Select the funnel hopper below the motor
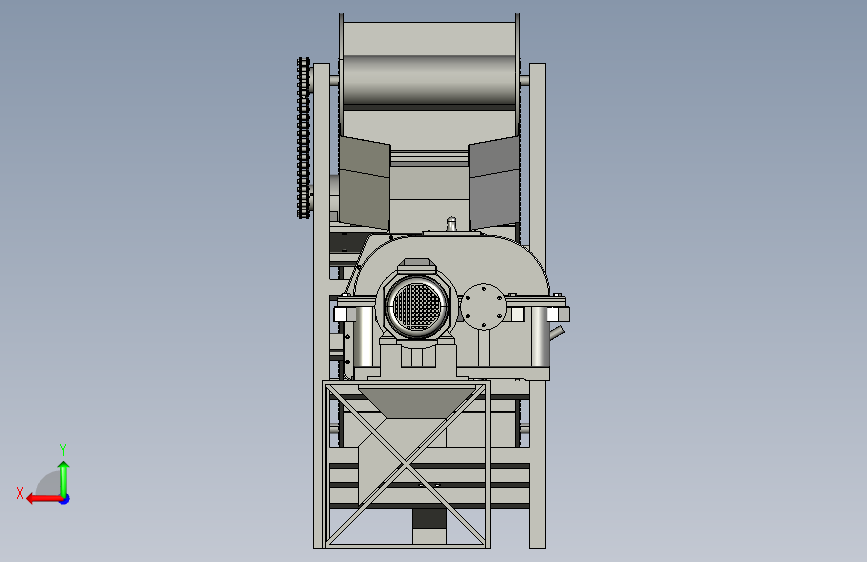Image resolution: width=867 pixels, height=562 pixels. pyautogui.click(x=416, y=401)
